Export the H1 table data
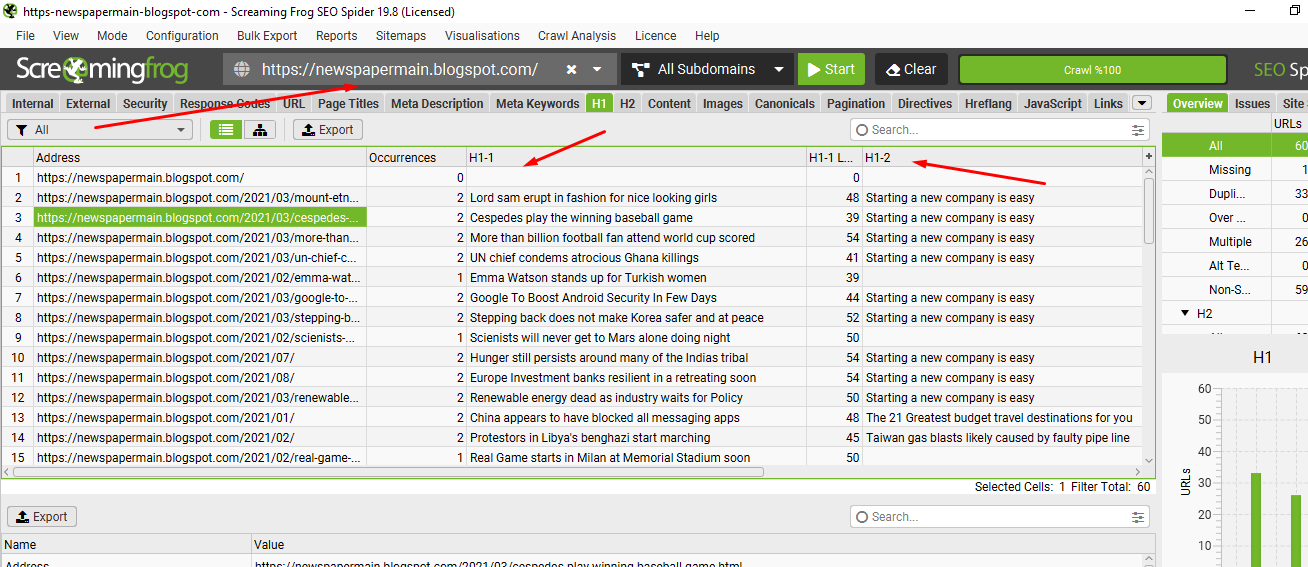The height and width of the screenshot is (567, 1308). [x=328, y=130]
